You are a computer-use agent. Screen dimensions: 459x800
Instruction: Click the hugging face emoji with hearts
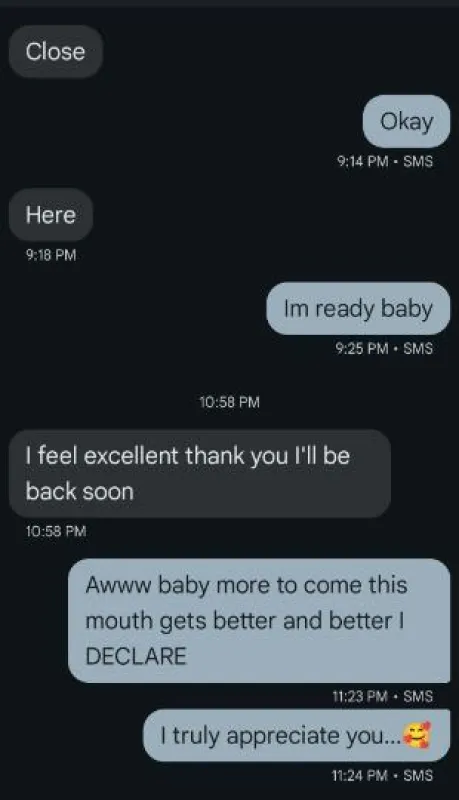(417, 735)
